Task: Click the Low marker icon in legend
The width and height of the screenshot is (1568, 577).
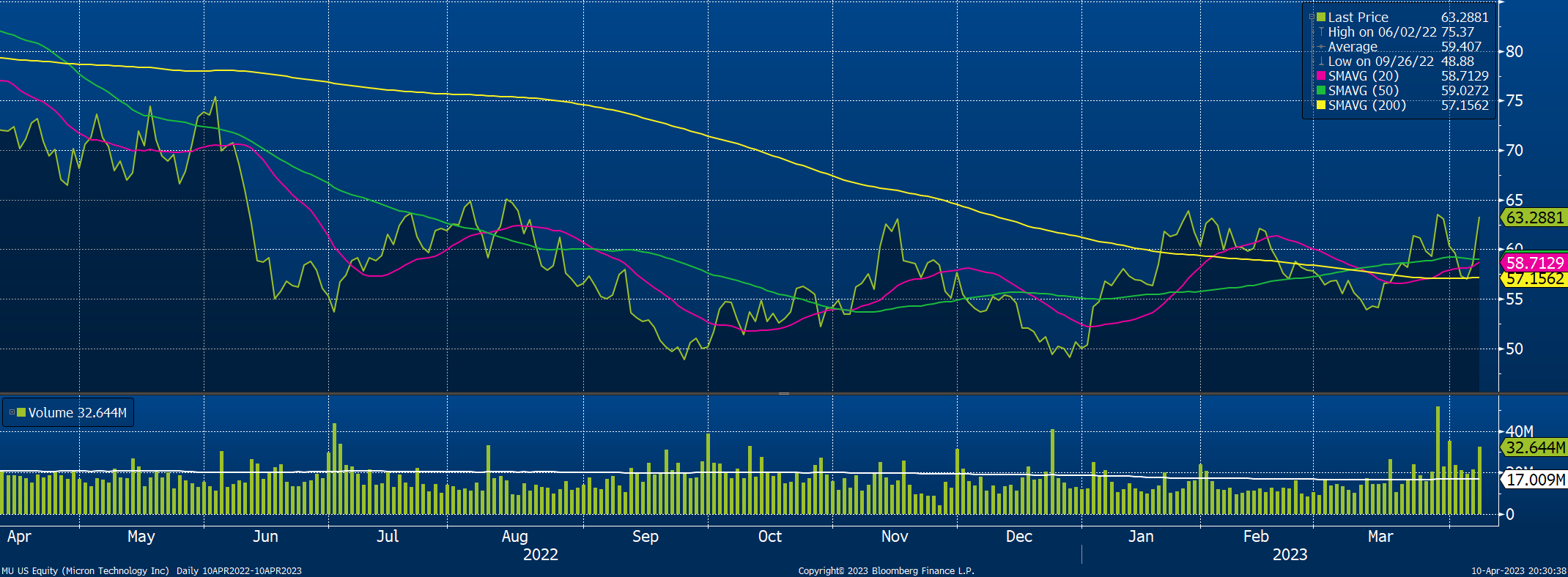Action: [x=1321, y=62]
